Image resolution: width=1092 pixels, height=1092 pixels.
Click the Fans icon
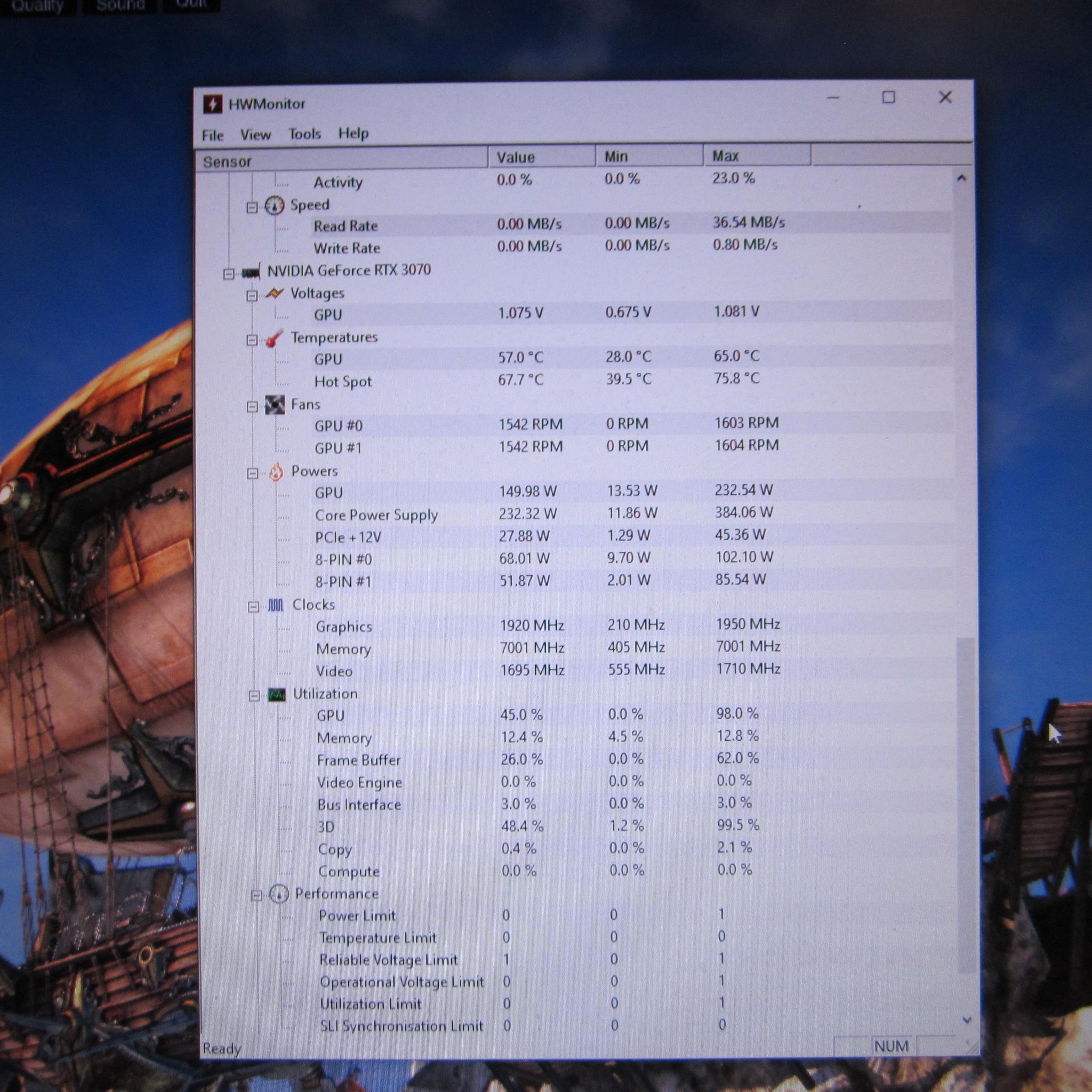(x=275, y=405)
